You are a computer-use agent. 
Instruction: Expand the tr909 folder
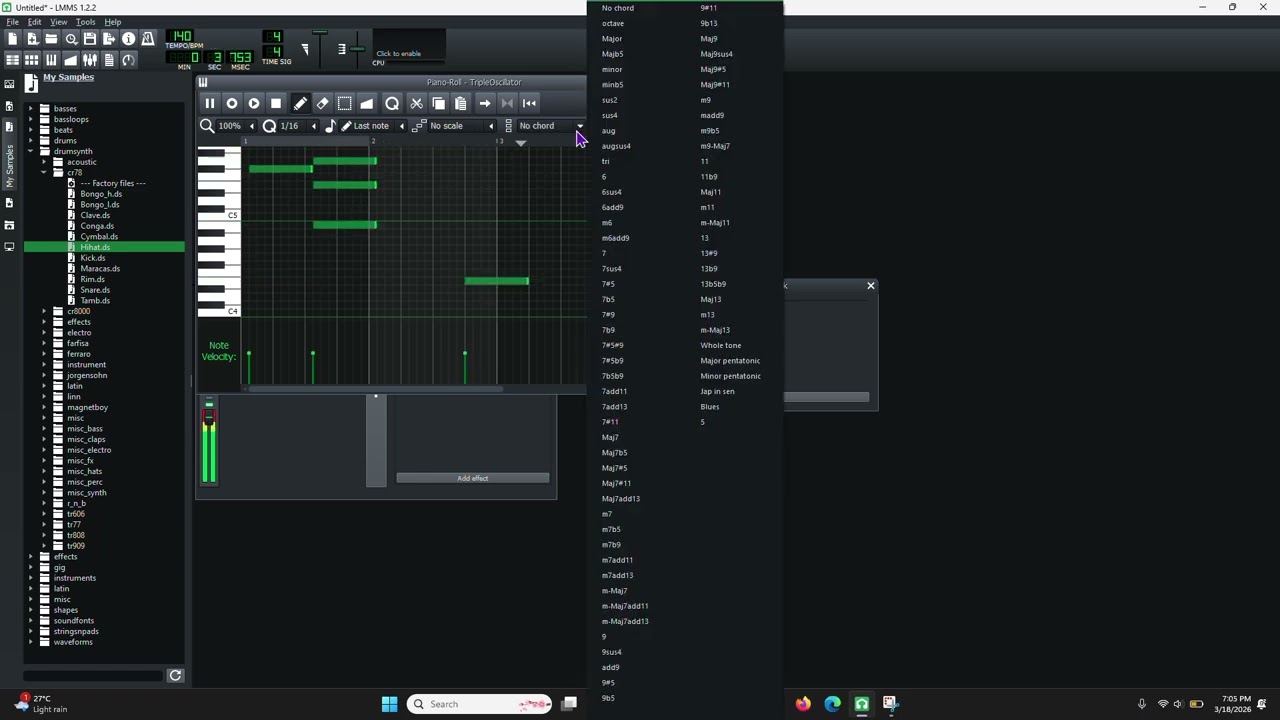tap(44, 545)
